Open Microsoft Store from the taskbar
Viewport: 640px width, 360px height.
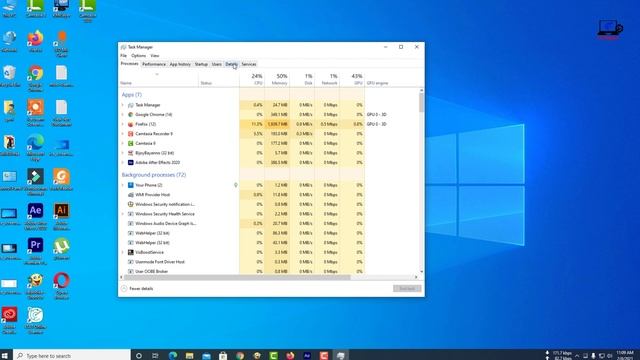223,356
